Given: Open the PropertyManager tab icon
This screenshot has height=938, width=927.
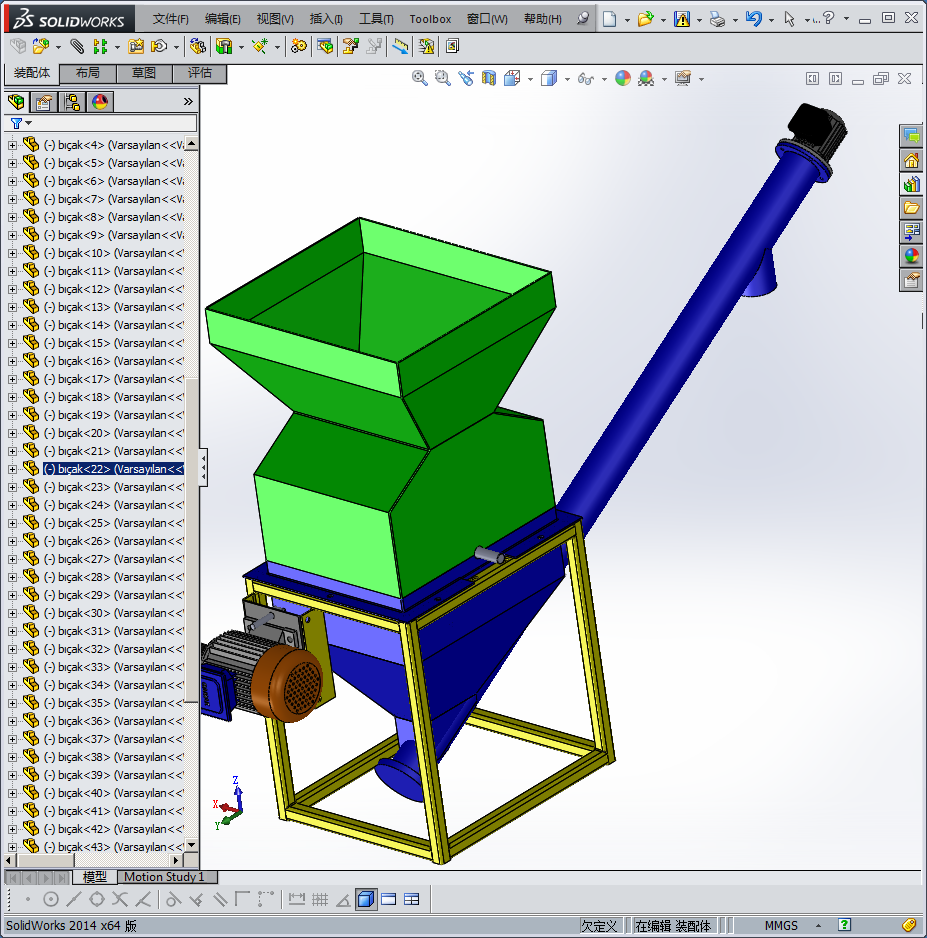Looking at the screenshot, I should point(44,102).
